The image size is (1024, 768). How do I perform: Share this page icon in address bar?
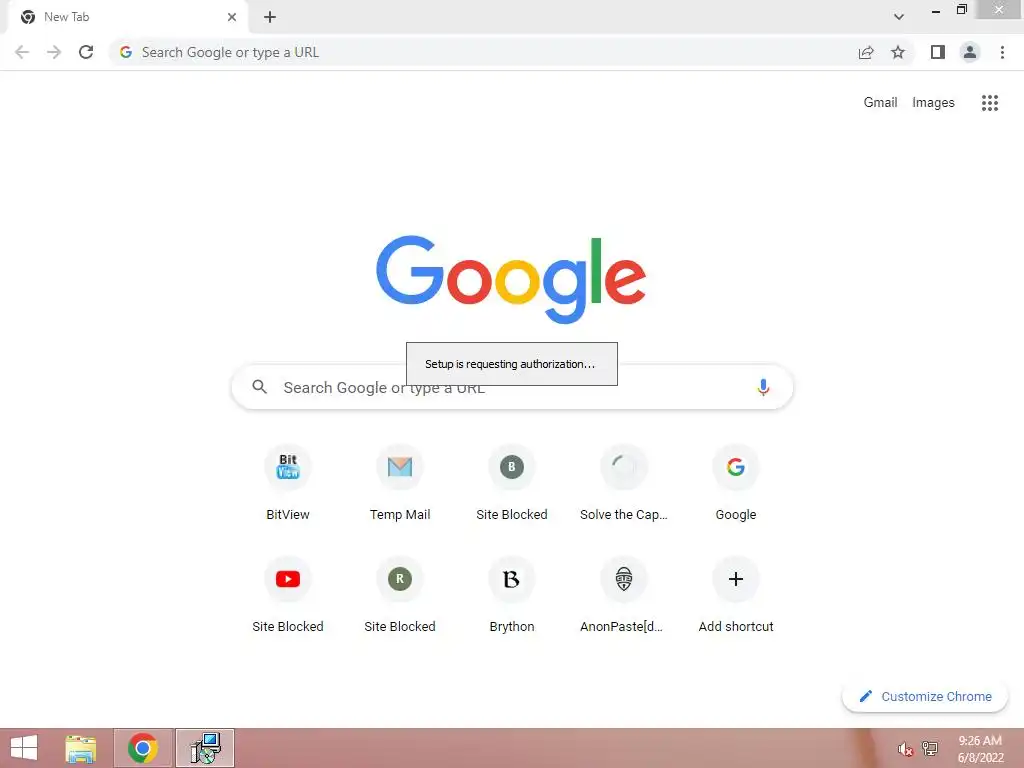(x=866, y=52)
